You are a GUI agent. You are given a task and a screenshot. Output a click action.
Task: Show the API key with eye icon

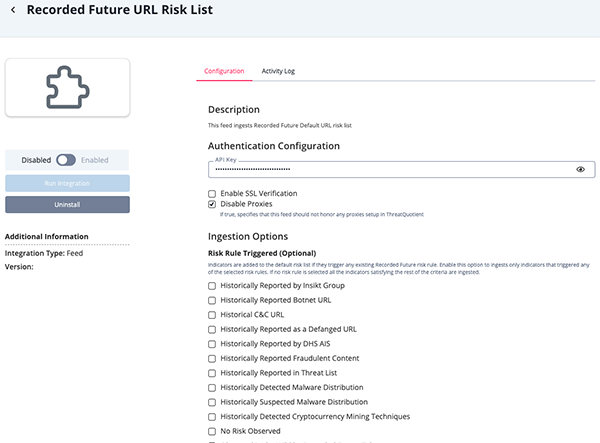tap(580, 170)
